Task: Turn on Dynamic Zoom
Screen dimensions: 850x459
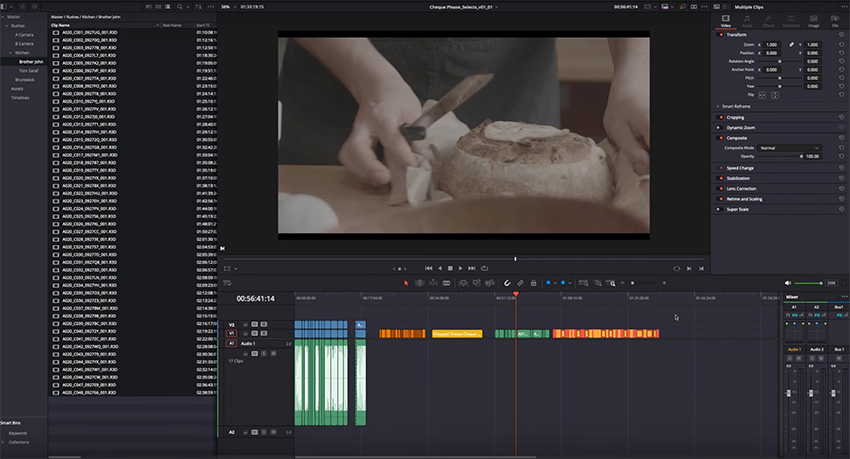Action: tap(720, 127)
